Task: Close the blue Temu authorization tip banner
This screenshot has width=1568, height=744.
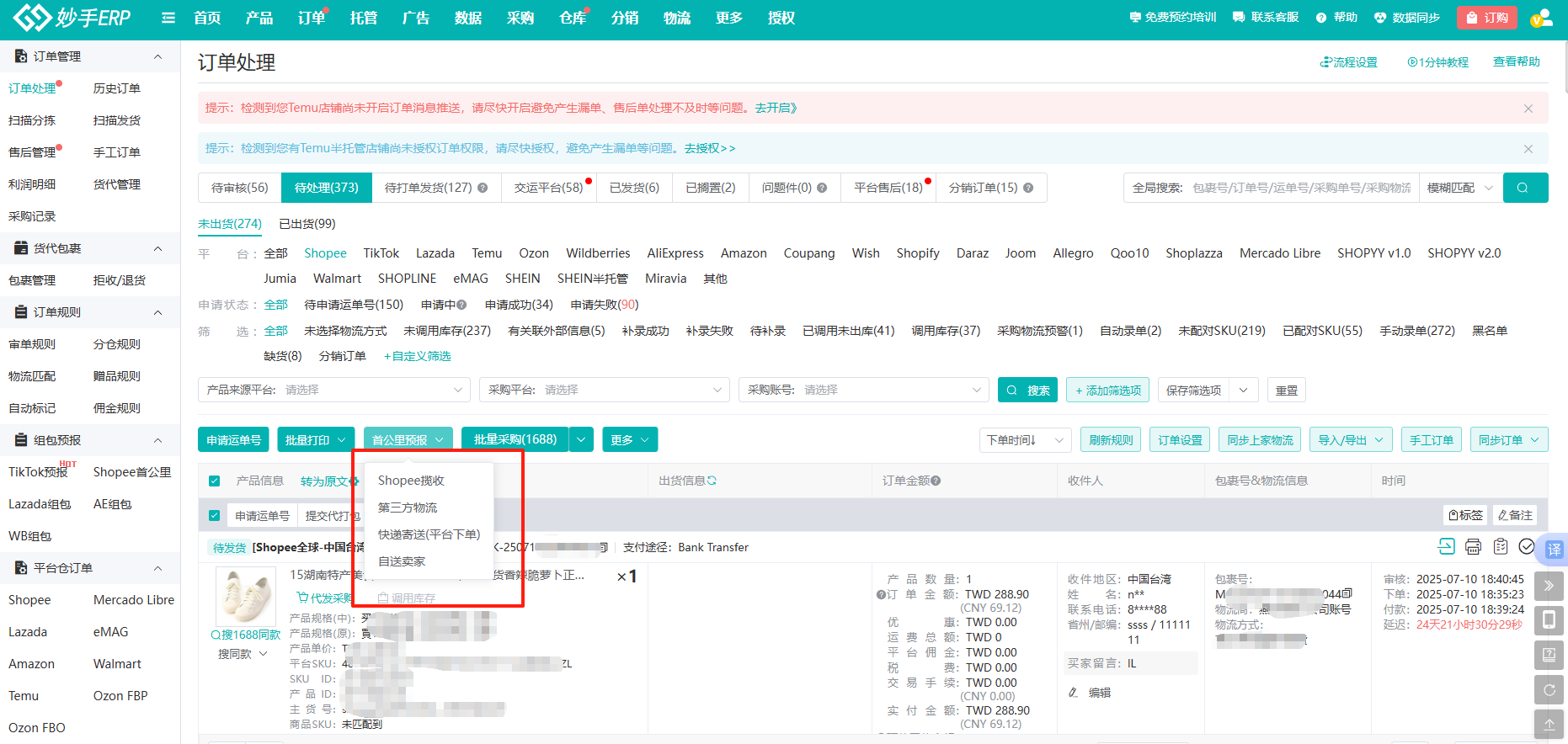Action: click(1528, 149)
